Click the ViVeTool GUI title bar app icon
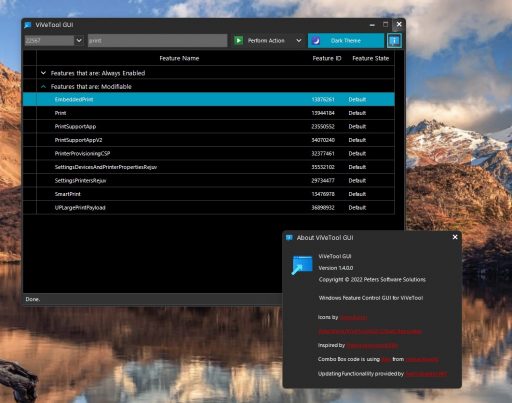 coord(28,25)
